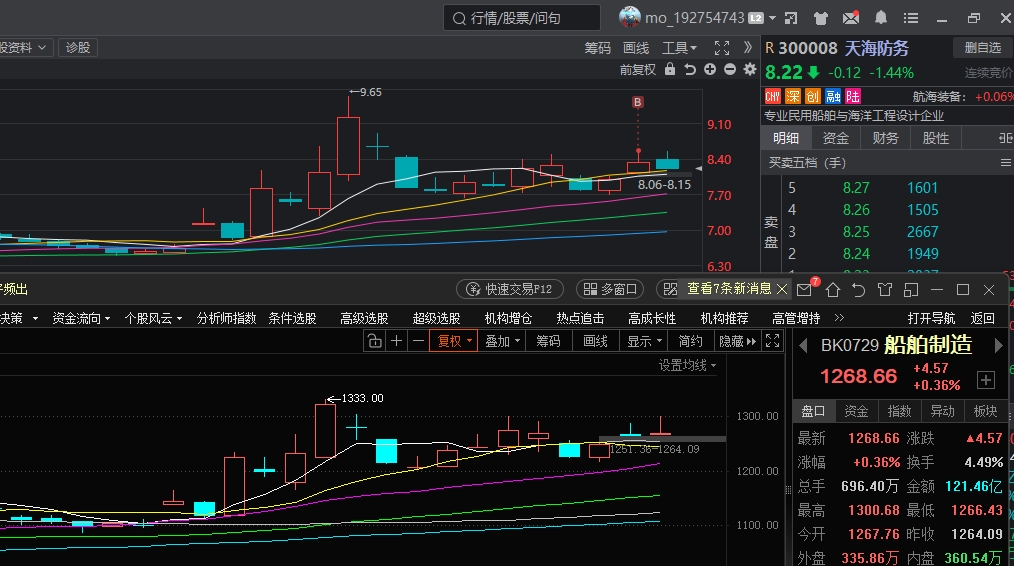Switch to the 股性 tab
The image size is (1014, 566).
click(936, 138)
